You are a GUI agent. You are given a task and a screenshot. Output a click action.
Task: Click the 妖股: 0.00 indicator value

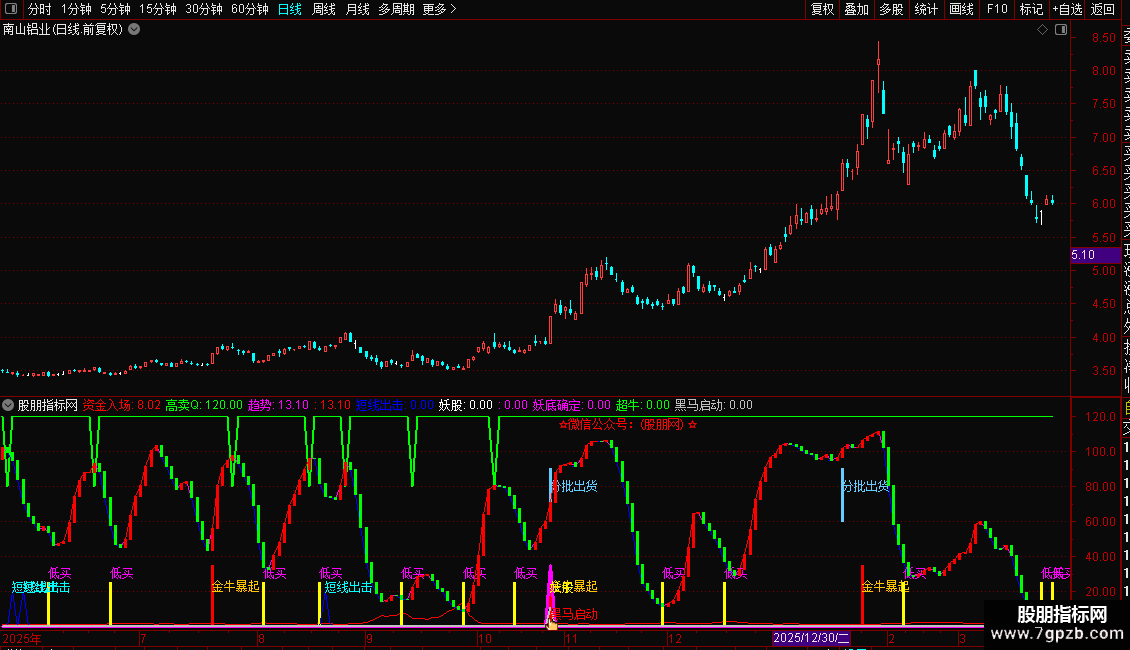[x=466, y=405]
